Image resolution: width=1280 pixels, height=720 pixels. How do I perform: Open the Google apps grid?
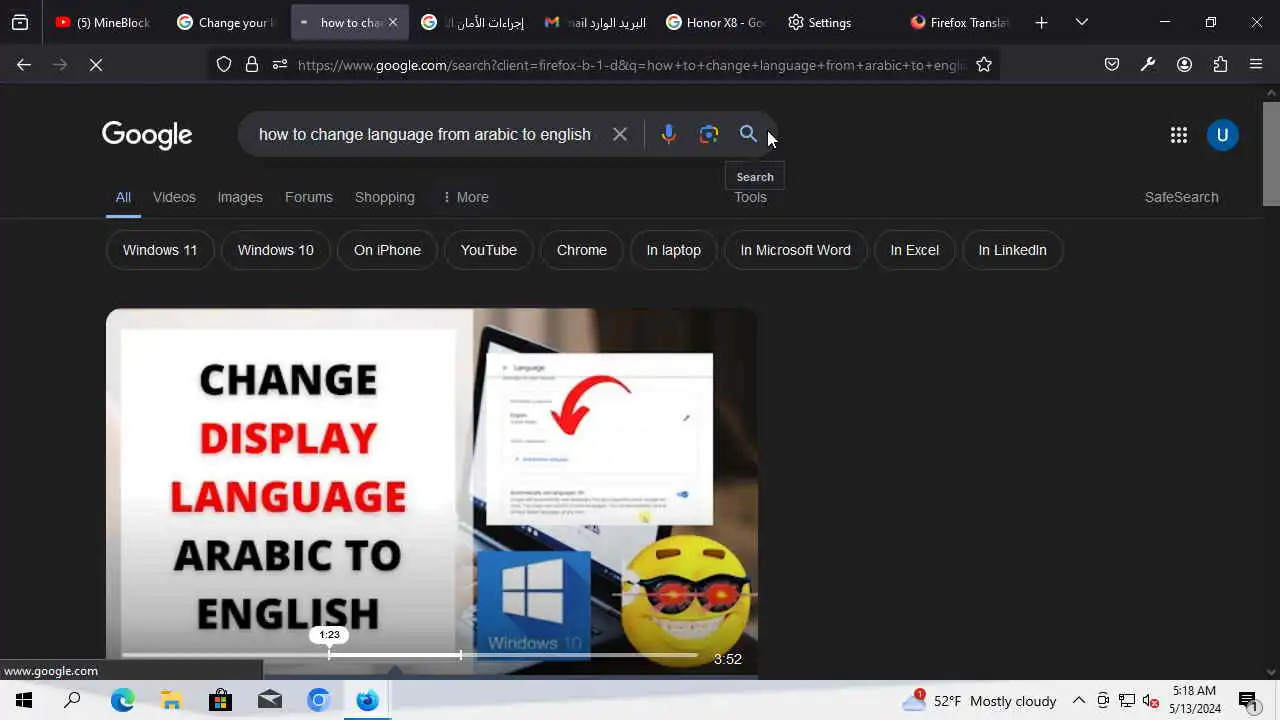pyautogui.click(x=1178, y=135)
